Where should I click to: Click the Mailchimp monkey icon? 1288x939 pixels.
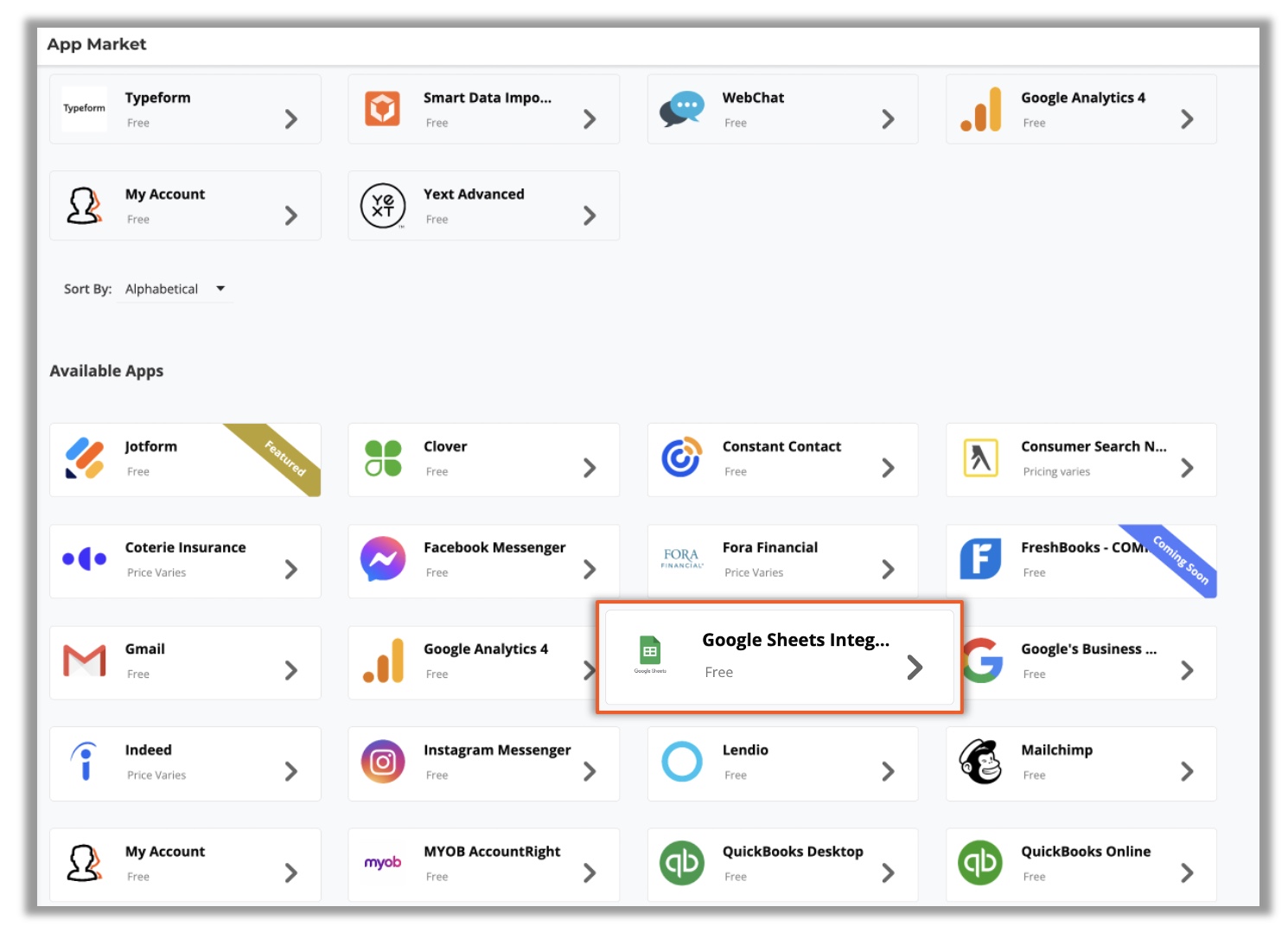980,762
